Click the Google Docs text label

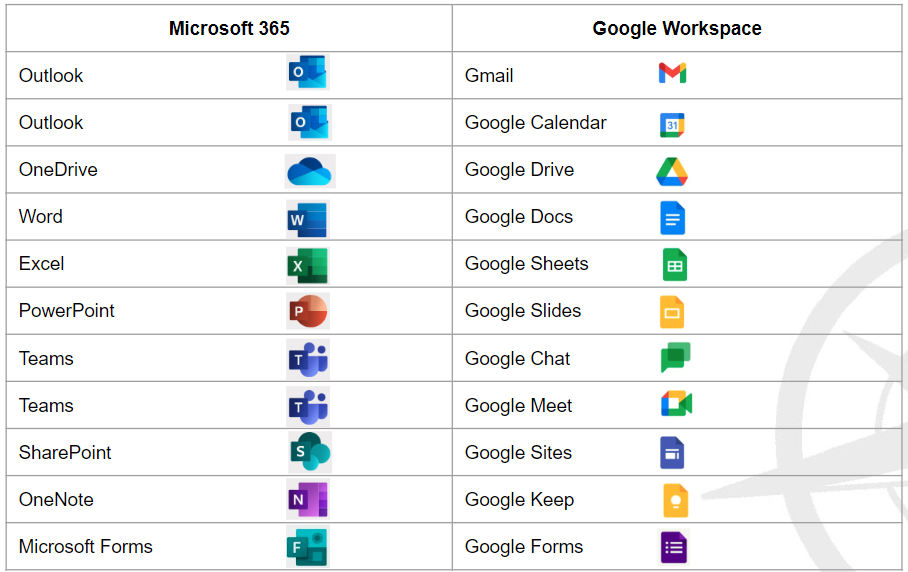tap(518, 217)
